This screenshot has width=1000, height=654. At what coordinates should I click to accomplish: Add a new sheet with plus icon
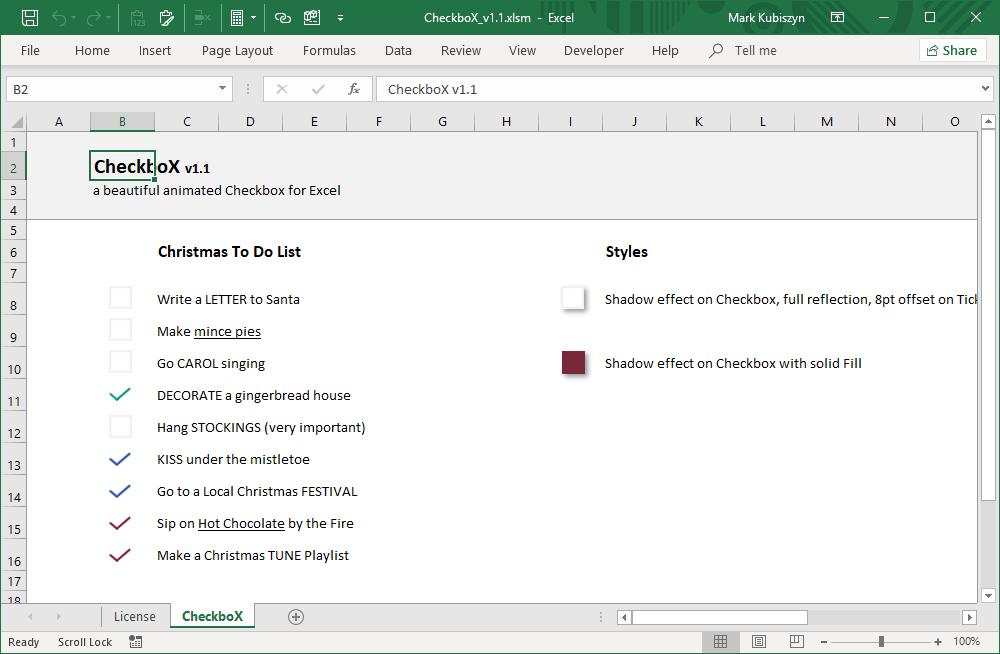(296, 617)
